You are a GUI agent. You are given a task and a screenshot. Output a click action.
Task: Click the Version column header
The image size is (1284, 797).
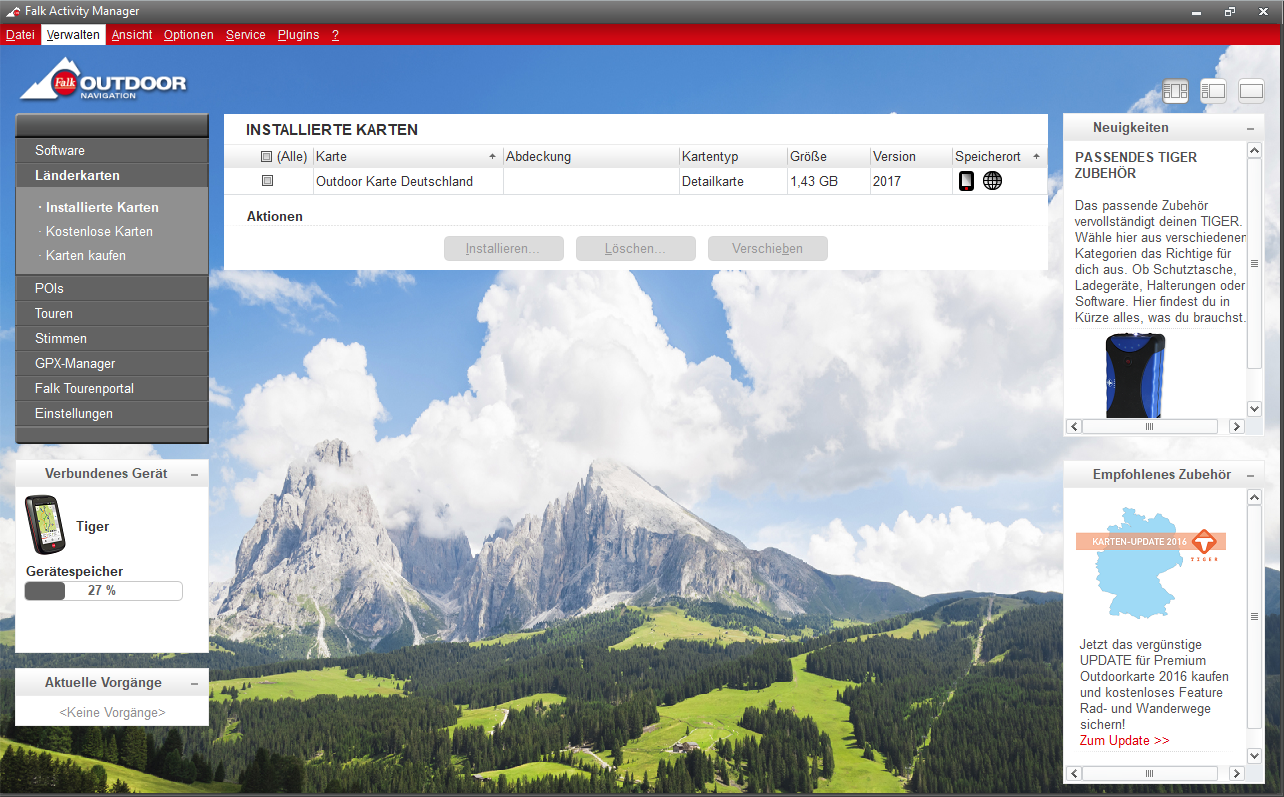coord(910,157)
